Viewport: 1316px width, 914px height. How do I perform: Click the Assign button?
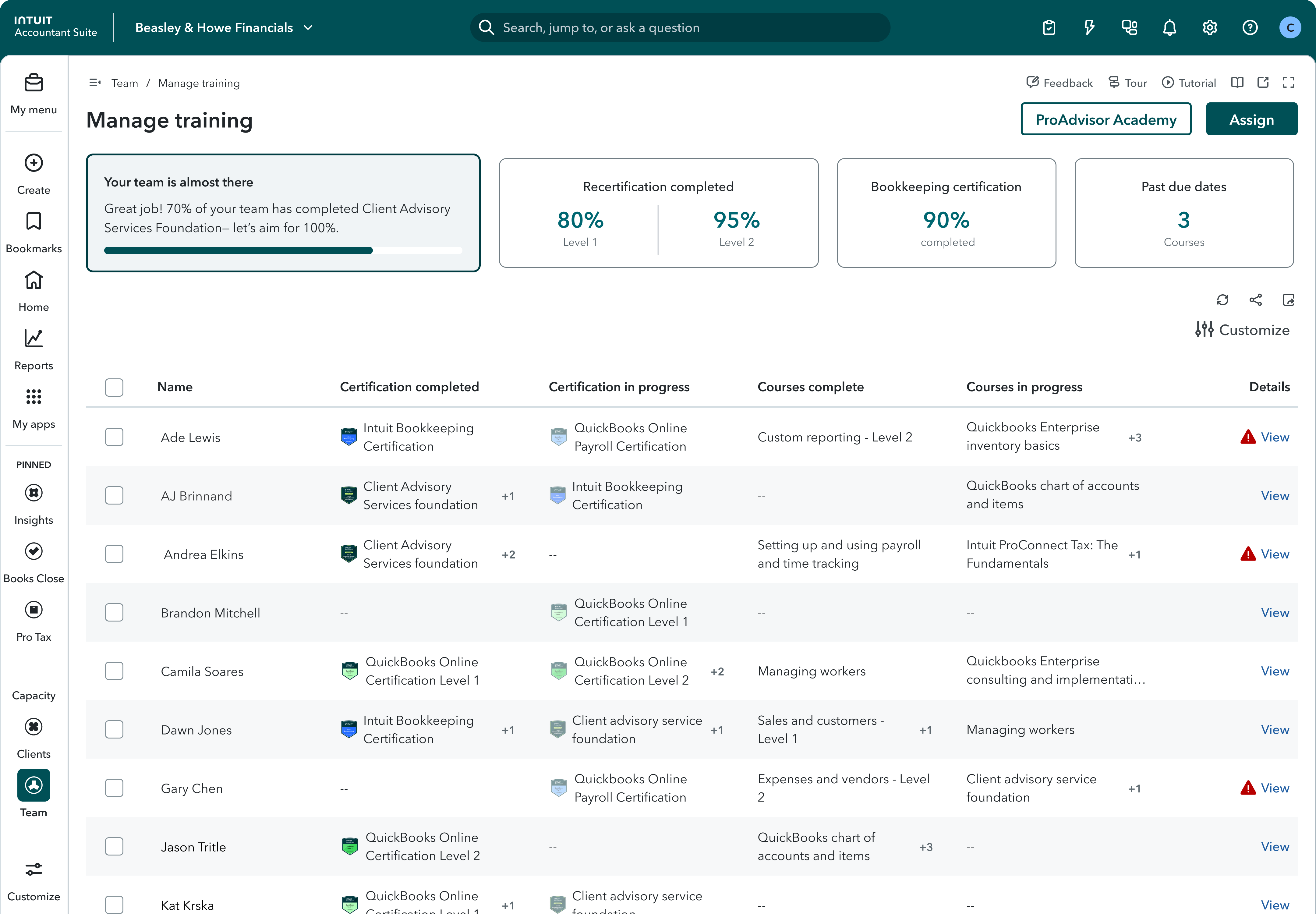pyautogui.click(x=1252, y=119)
